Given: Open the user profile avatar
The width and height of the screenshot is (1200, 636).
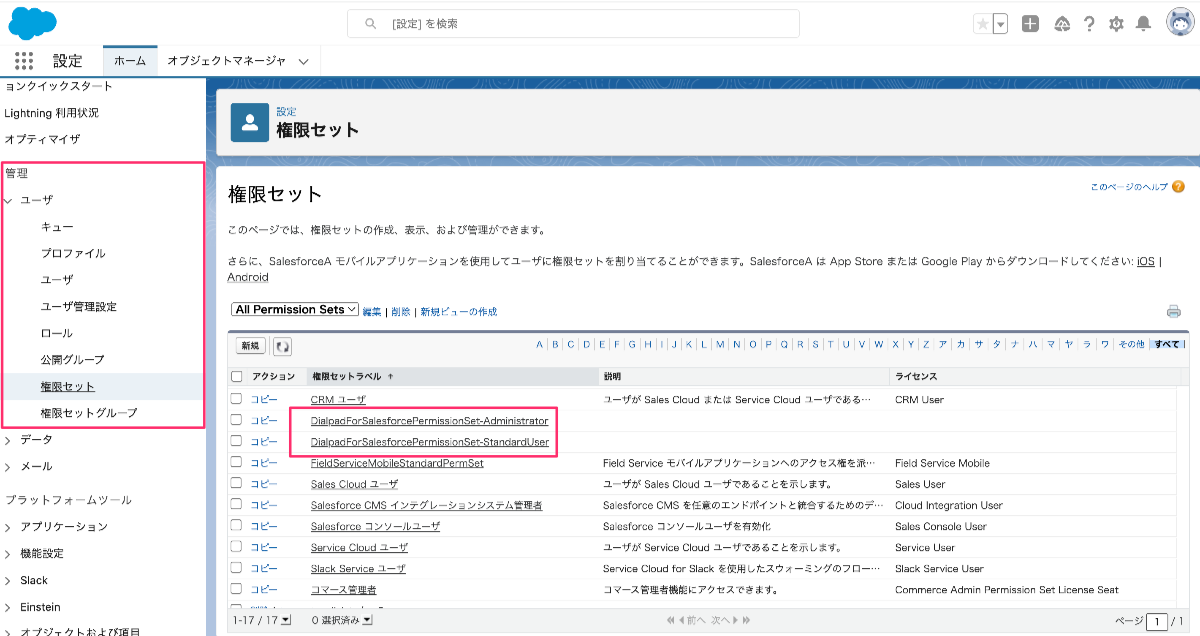Looking at the screenshot, I should click(x=1180, y=22).
